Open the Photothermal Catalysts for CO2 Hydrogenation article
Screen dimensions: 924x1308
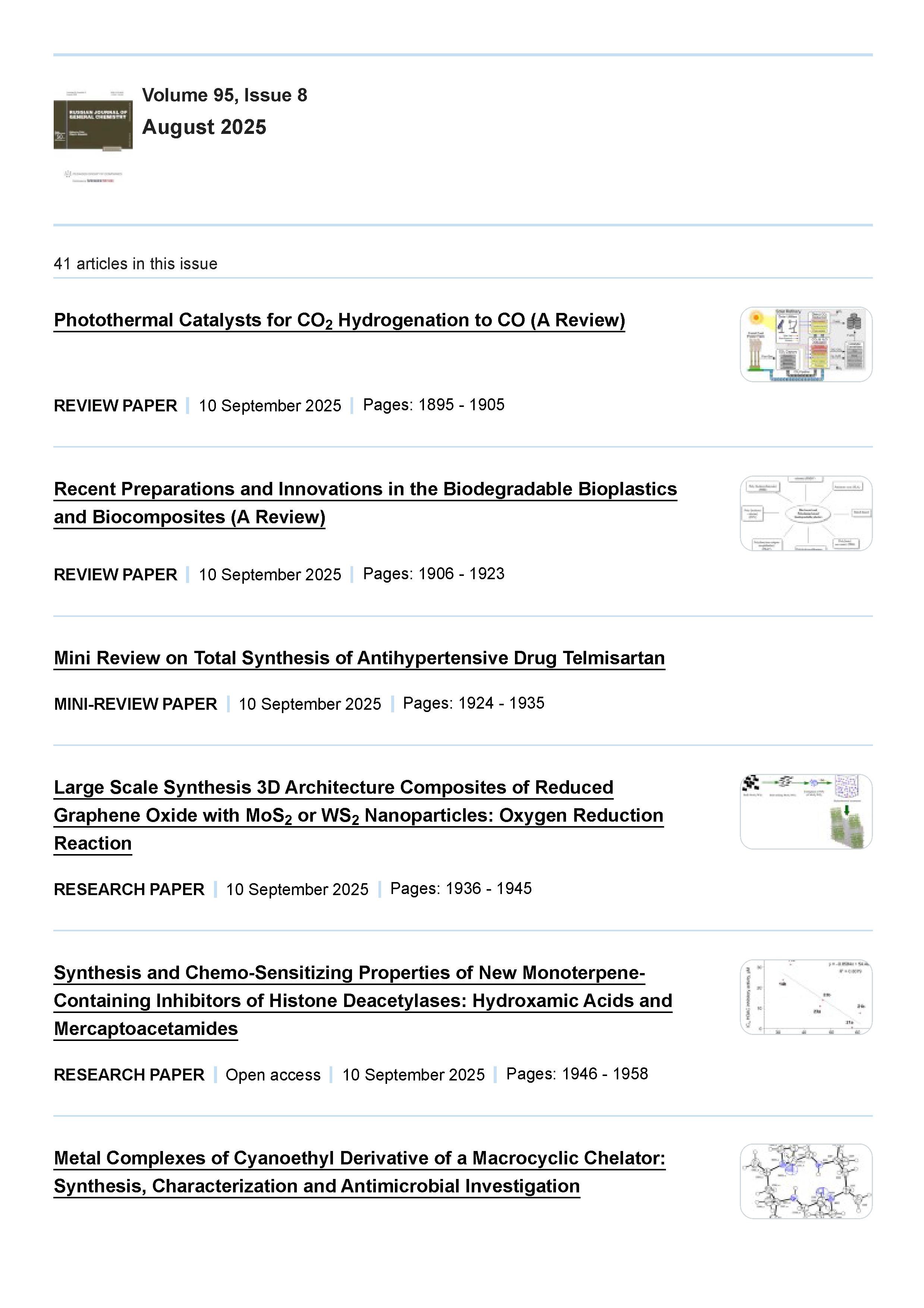(x=339, y=321)
